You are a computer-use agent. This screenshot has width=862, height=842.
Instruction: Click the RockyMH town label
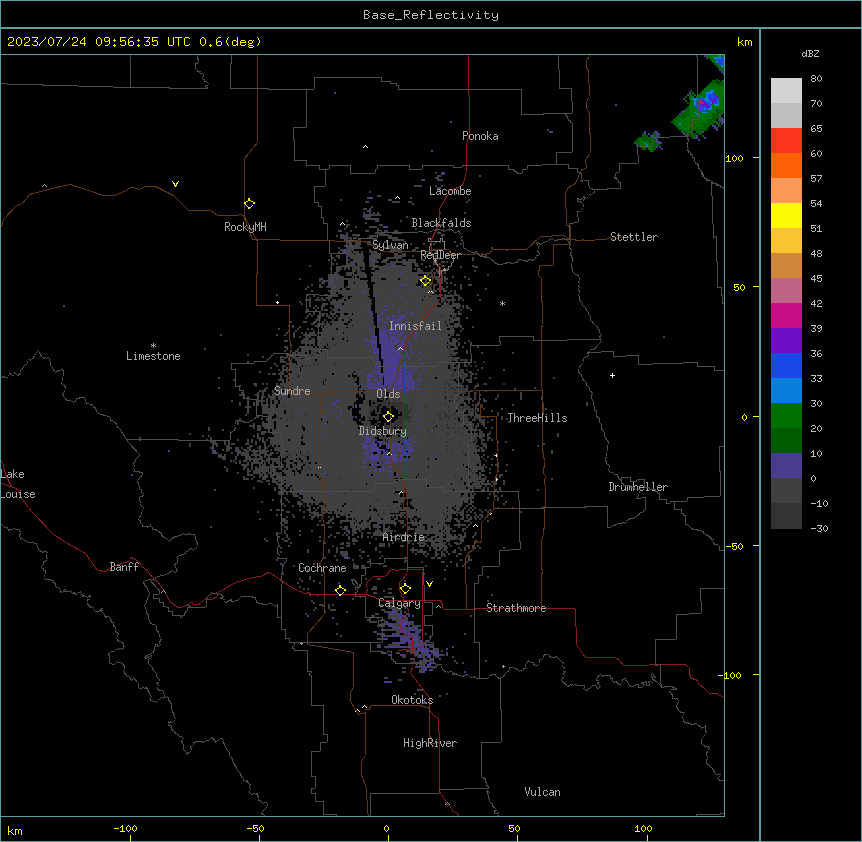pos(245,227)
